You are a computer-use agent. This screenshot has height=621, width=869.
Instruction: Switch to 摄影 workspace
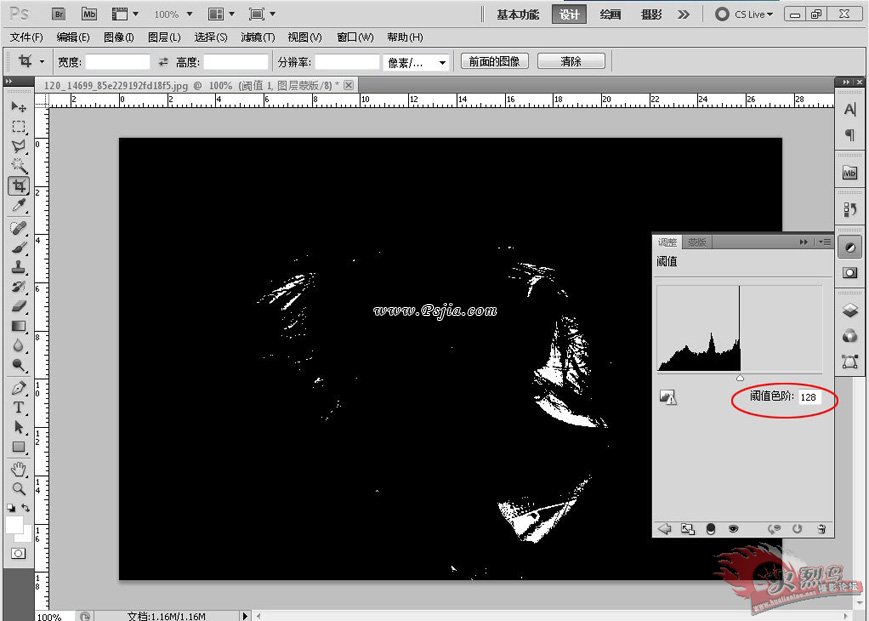(651, 15)
